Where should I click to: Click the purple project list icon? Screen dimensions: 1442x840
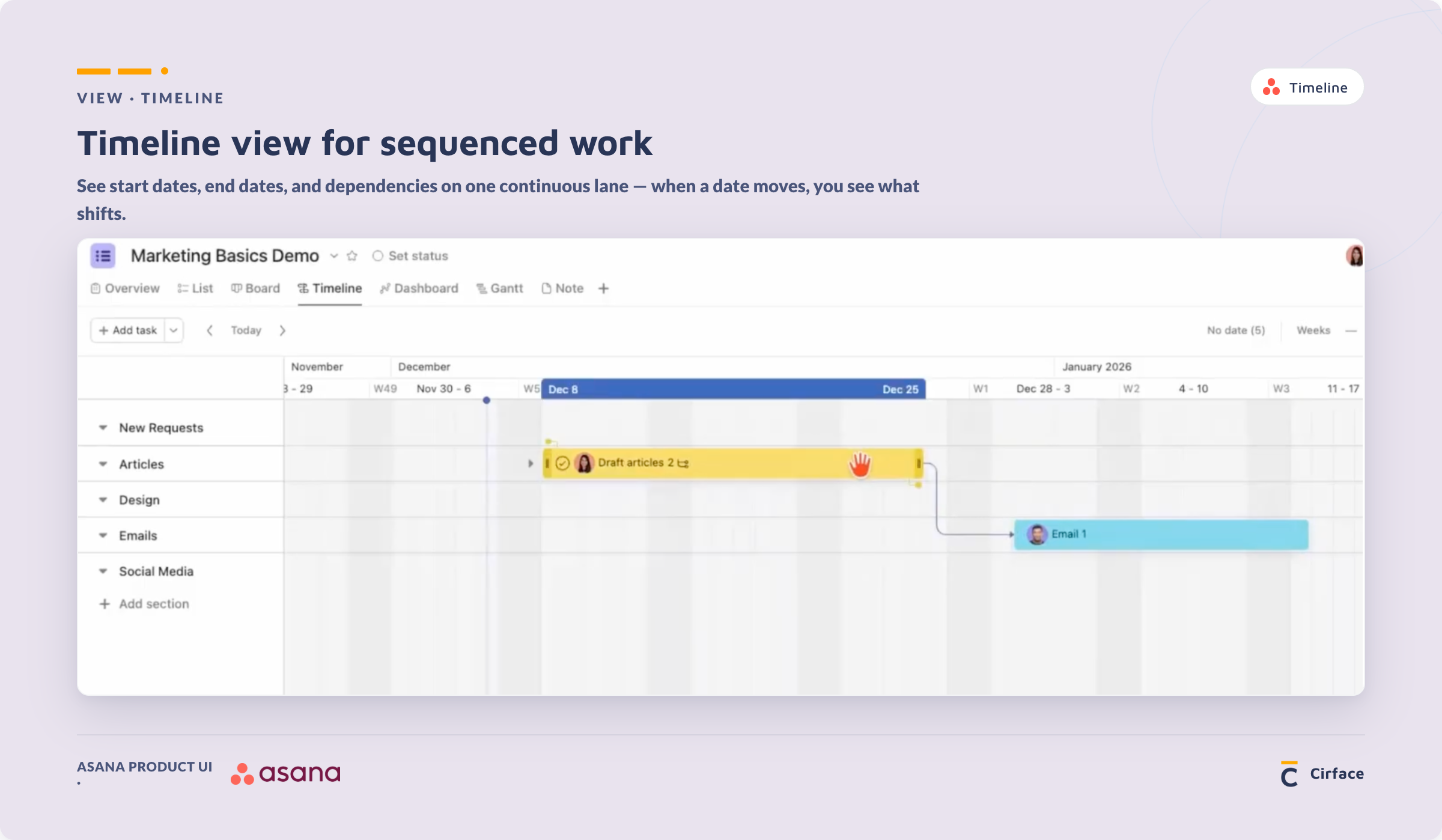[103, 256]
